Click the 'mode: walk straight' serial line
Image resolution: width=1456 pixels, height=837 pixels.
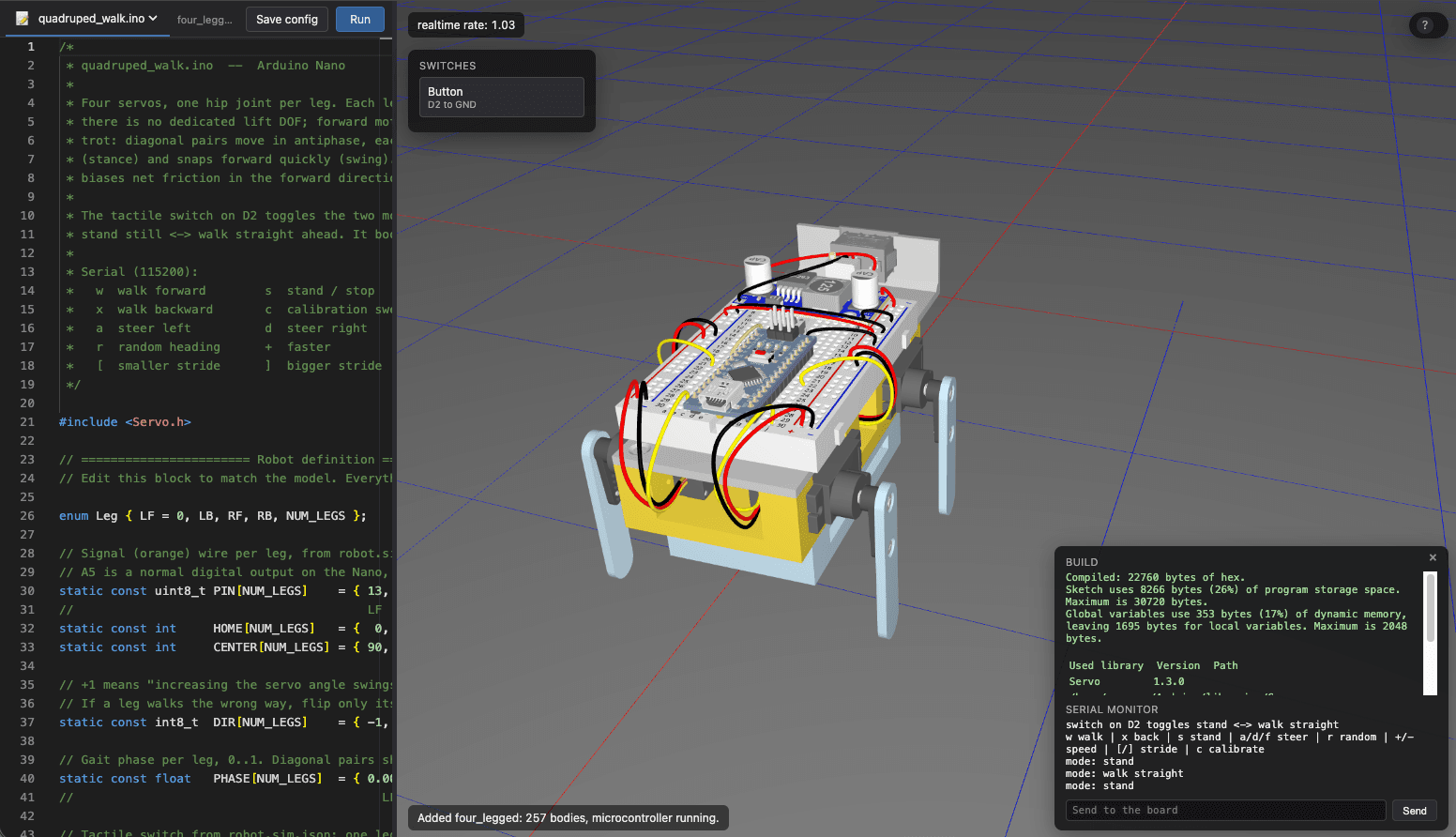(x=1124, y=774)
